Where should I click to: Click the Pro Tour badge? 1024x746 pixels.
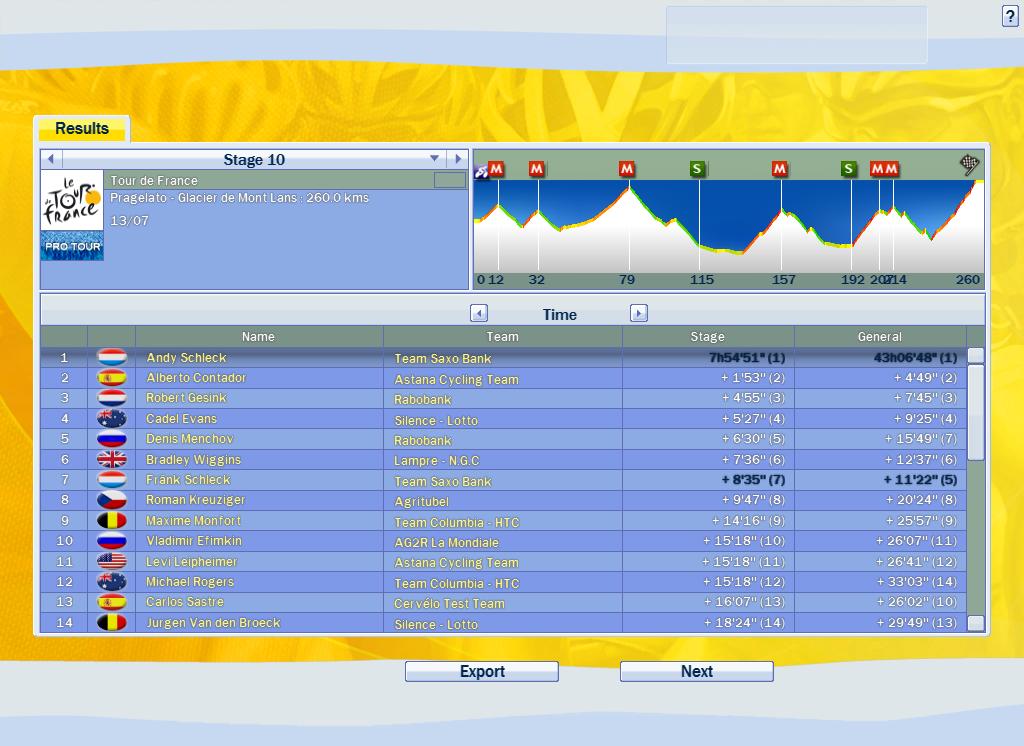point(72,246)
